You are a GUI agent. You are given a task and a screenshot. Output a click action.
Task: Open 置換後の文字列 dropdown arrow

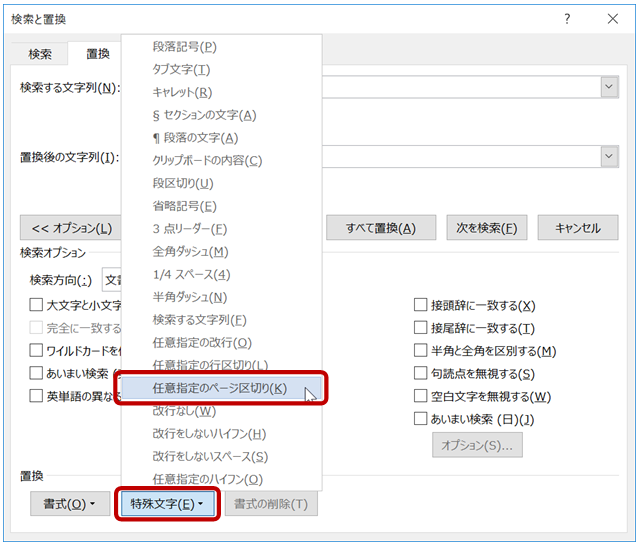coord(609,157)
